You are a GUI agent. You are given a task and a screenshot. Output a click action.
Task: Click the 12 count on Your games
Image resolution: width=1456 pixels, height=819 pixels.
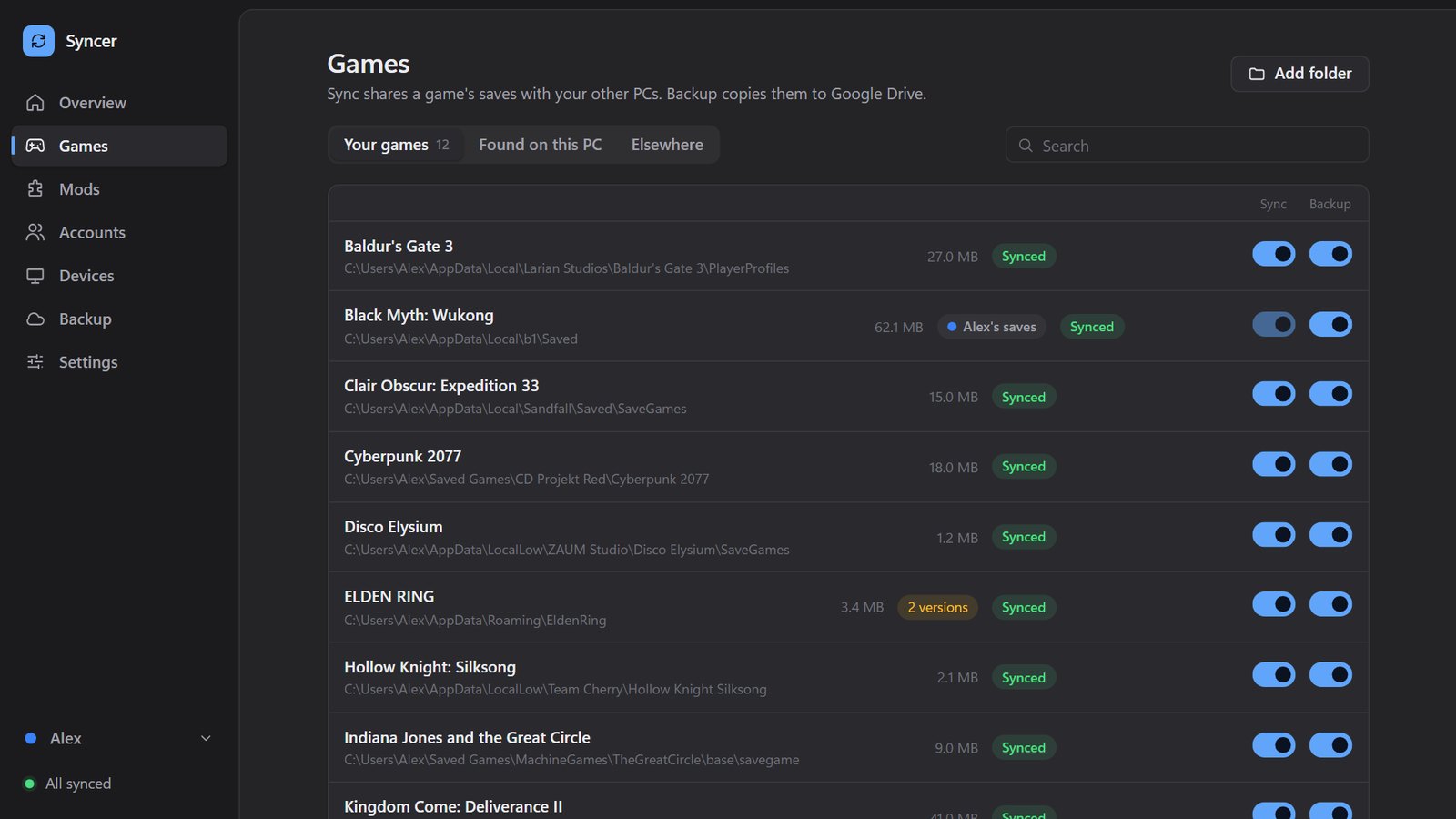point(442,145)
